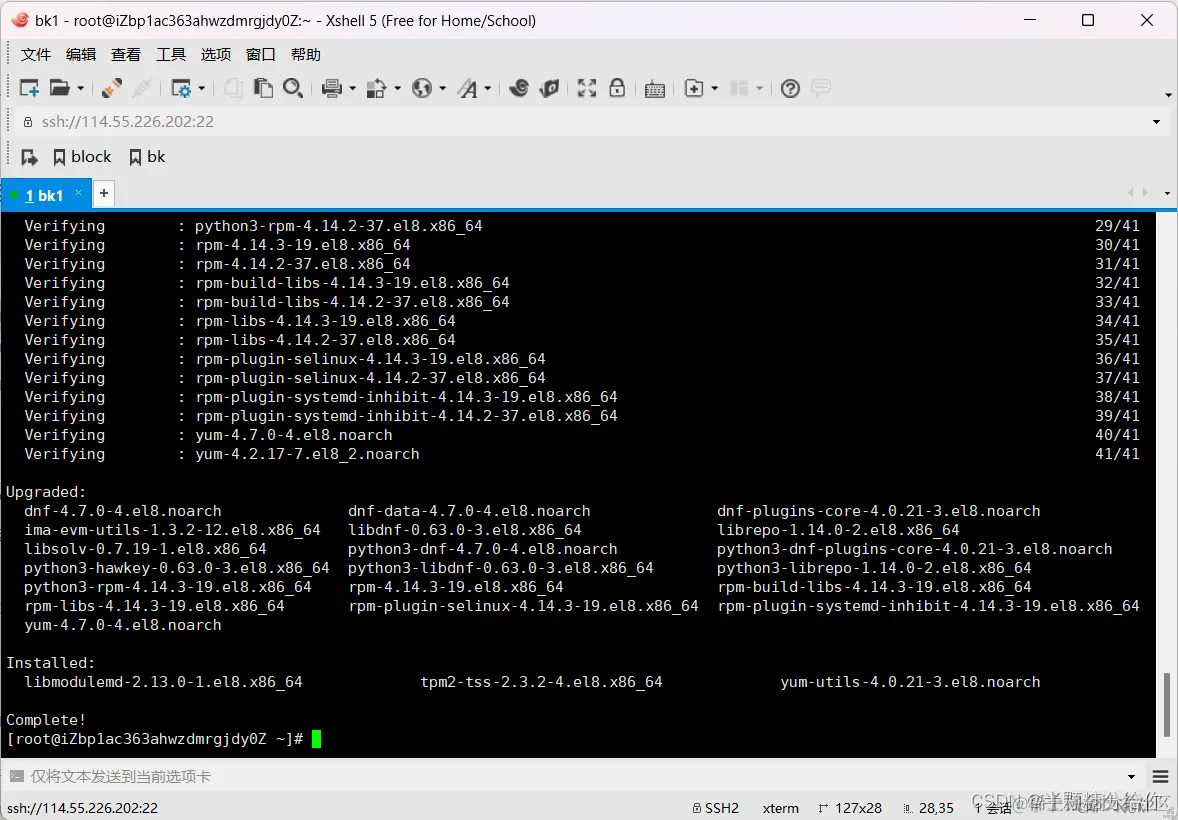Open the 查看 menu
Image resolution: width=1178 pixels, height=820 pixels.
tap(126, 54)
